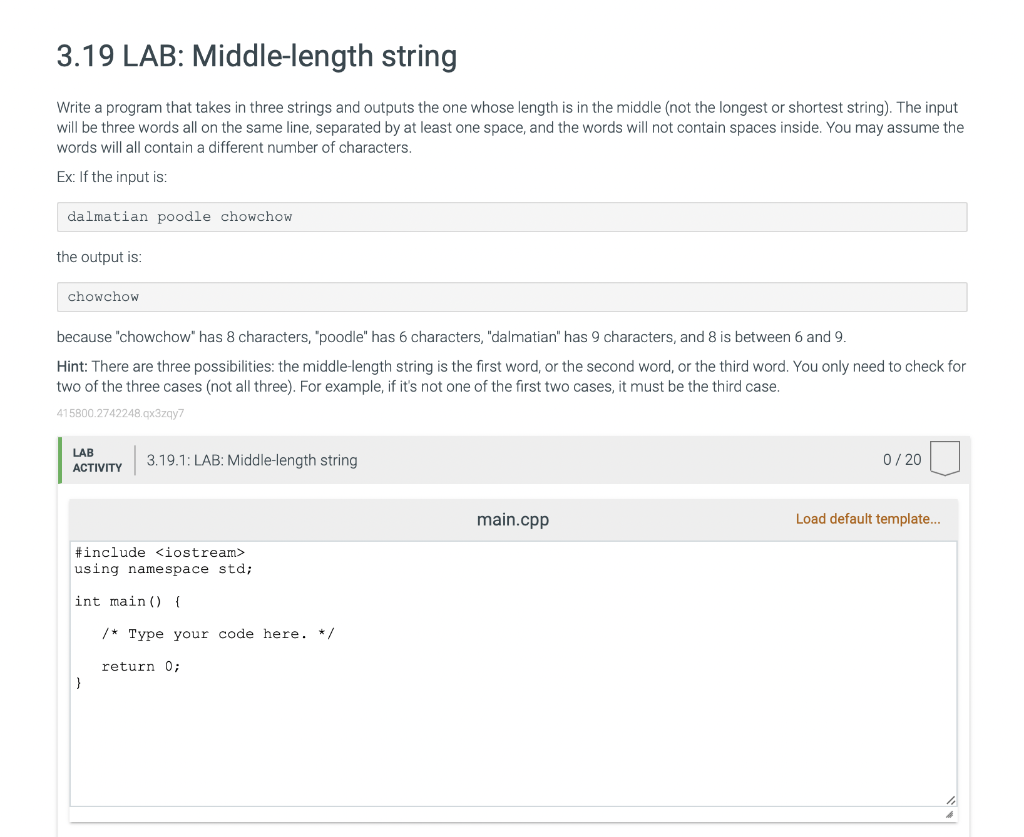The image size is (1024, 837).
Task: Click the 3.19 LAB: Middle-length string heading
Action: tap(257, 55)
